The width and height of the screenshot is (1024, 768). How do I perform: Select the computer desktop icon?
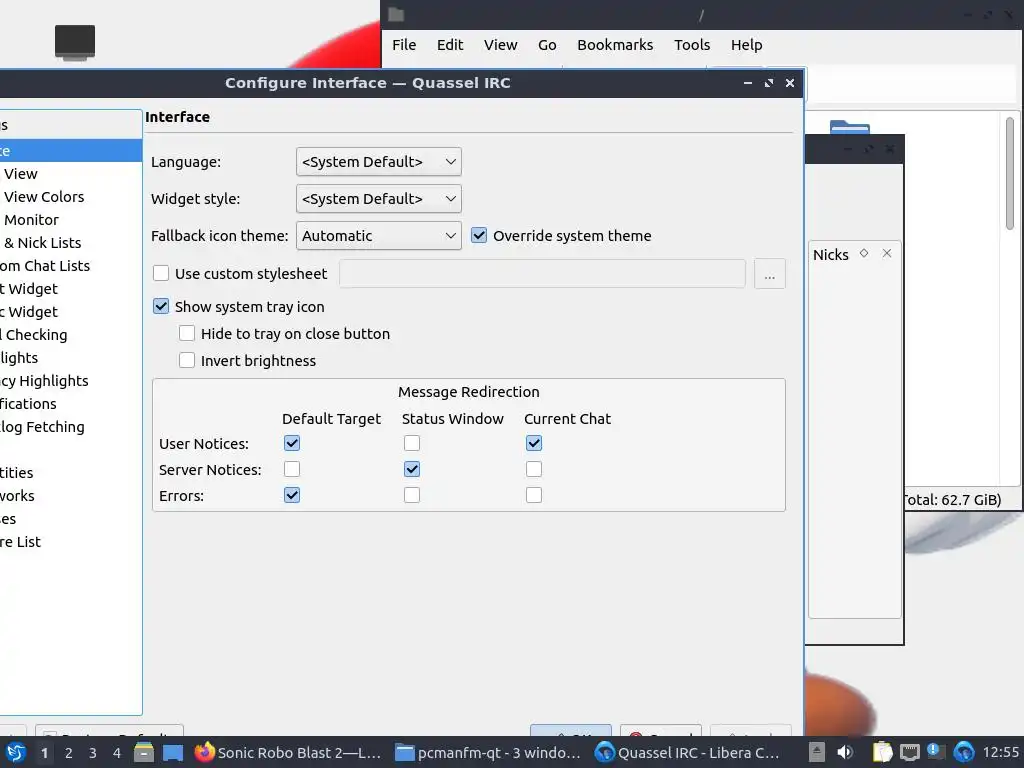(75, 43)
